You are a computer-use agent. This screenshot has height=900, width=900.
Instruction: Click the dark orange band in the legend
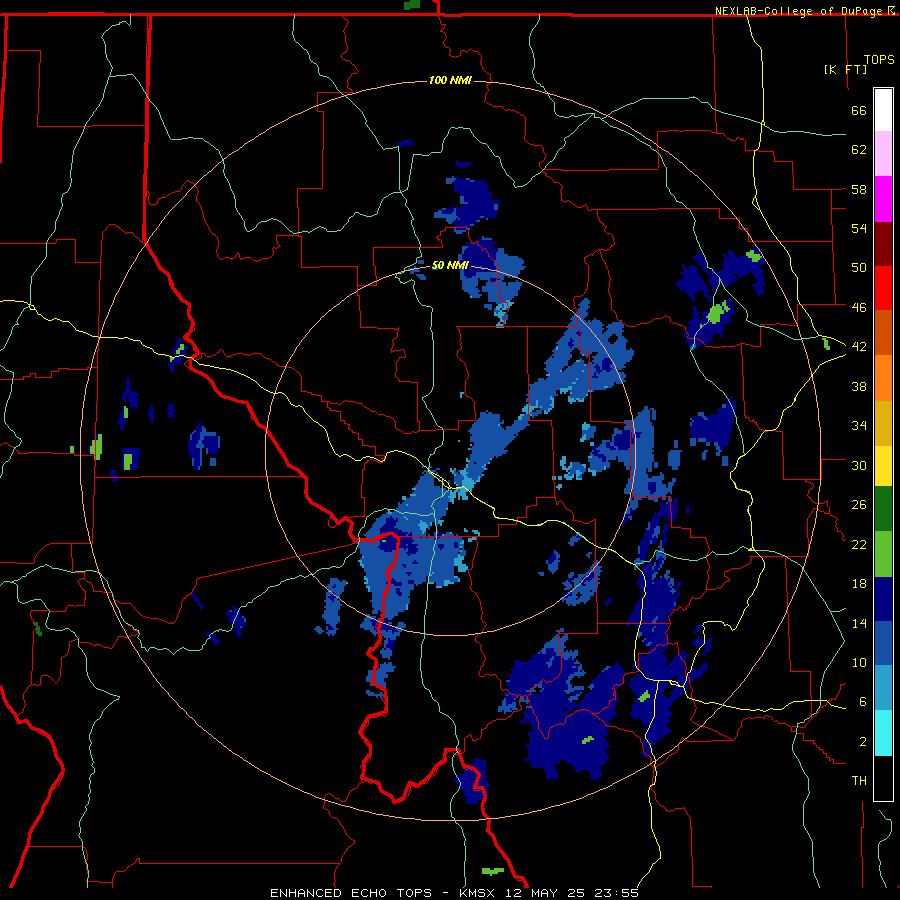tap(883, 333)
